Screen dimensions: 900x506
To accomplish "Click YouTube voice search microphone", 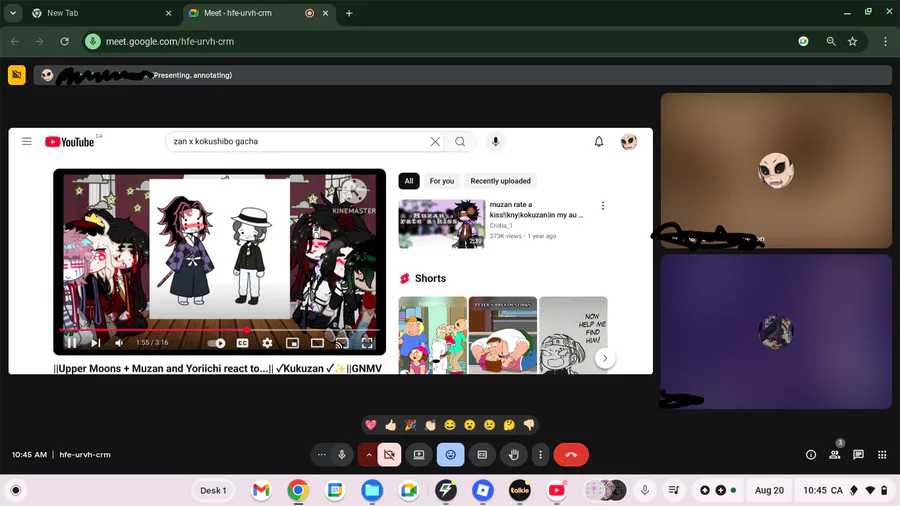I will [x=495, y=142].
